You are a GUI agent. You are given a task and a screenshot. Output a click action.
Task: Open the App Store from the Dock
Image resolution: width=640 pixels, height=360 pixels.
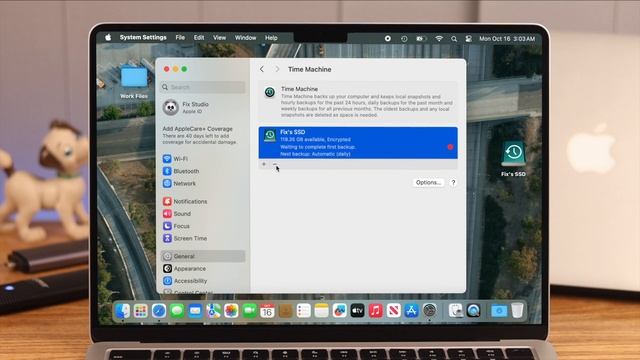(411, 311)
